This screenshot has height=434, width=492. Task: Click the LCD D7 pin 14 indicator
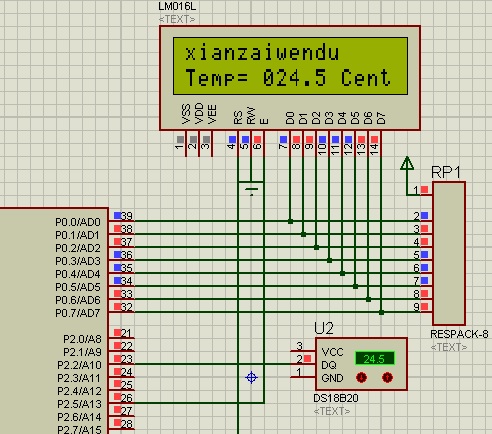click(x=374, y=139)
